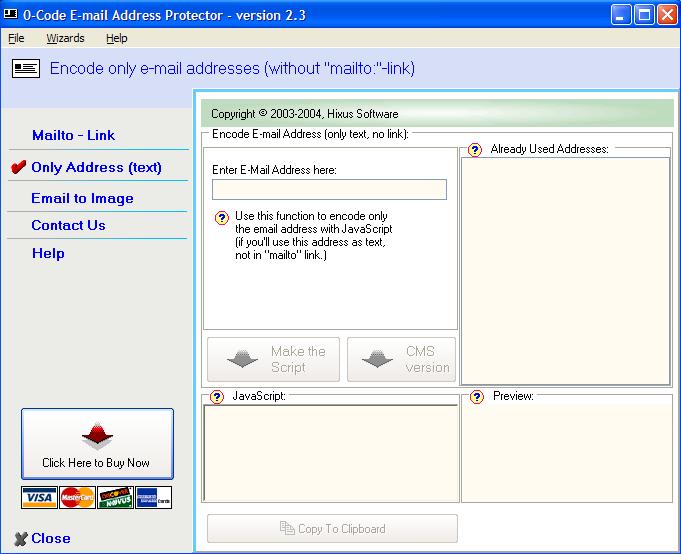Click the Already Used Addresses list box
681x554 pixels.
[x=565, y=271]
